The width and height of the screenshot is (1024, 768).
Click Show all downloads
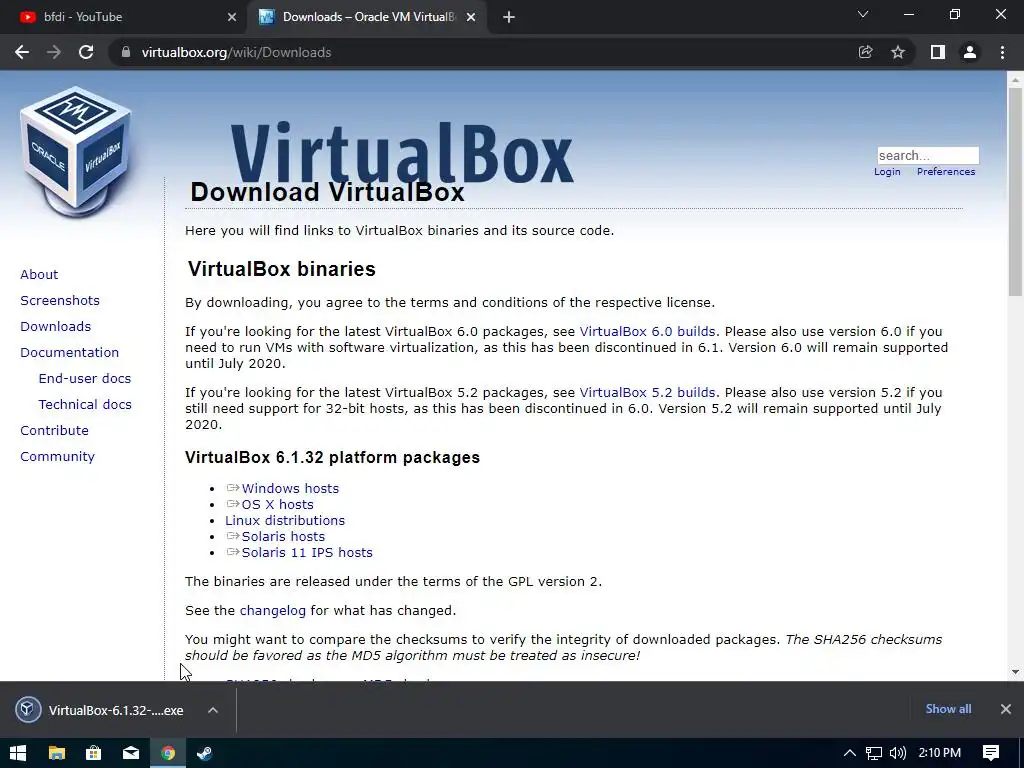click(948, 709)
